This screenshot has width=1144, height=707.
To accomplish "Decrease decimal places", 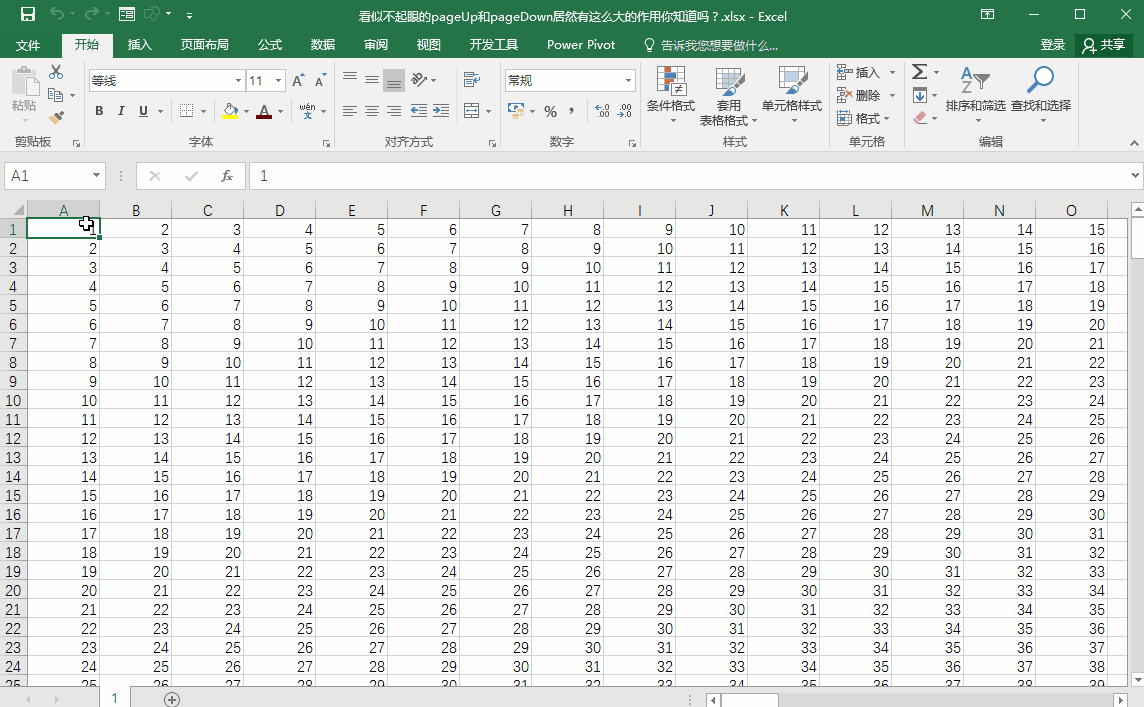I will (625, 111).
